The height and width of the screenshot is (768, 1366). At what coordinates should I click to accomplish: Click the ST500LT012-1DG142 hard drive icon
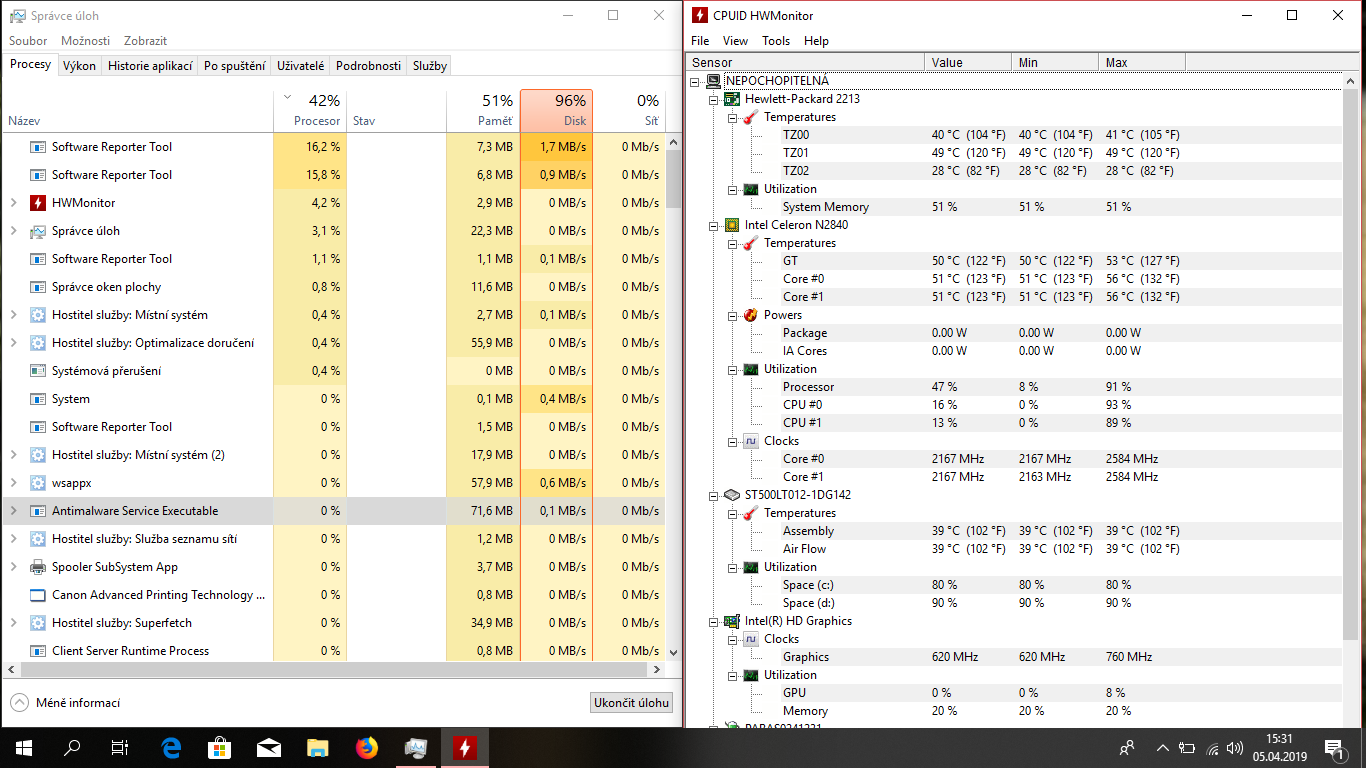pos(732,495)
